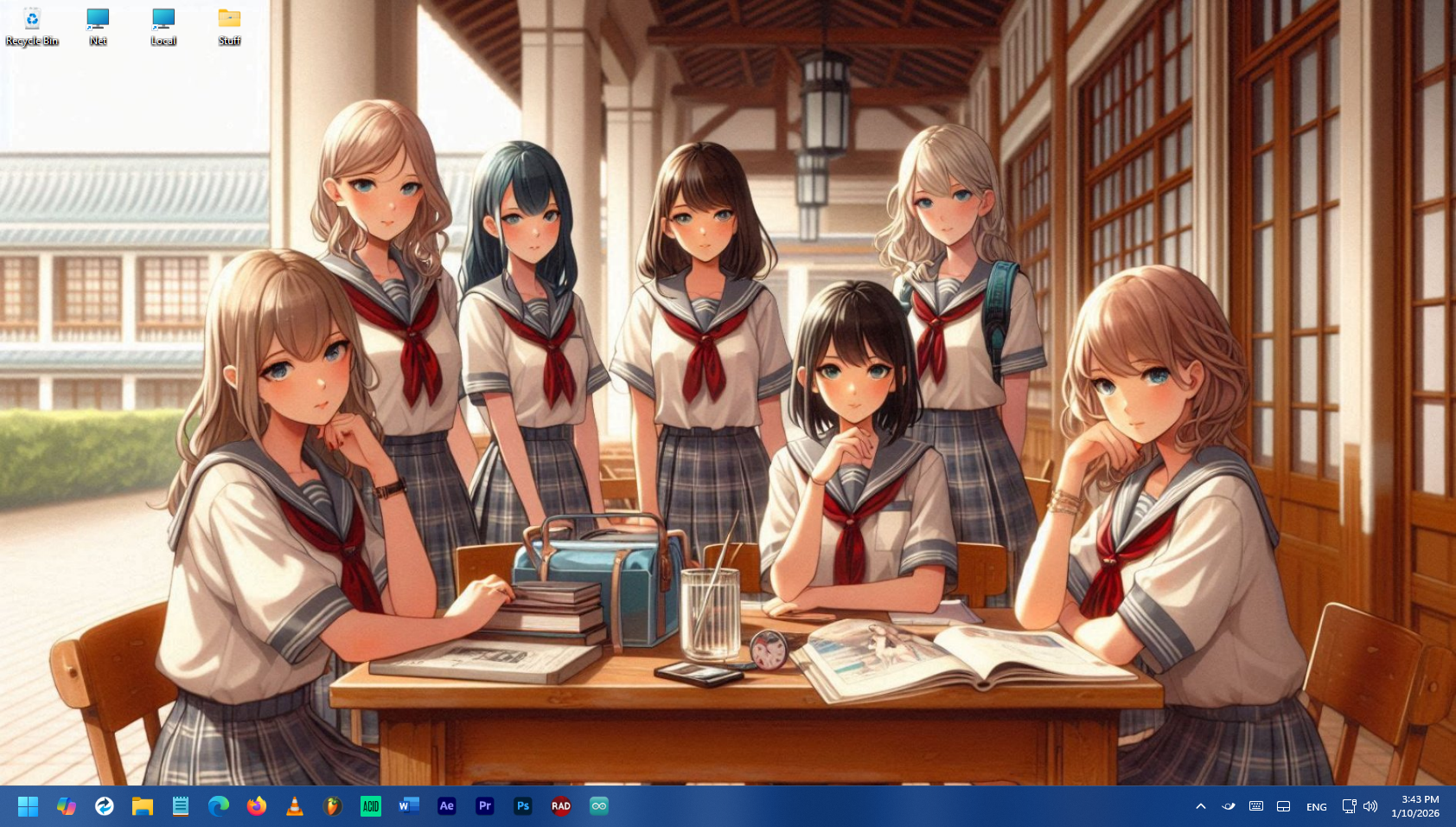Open Adobe After Effects from the taskbar
The width and height of the screenshot is (1456, 827).
pos(447,806)
